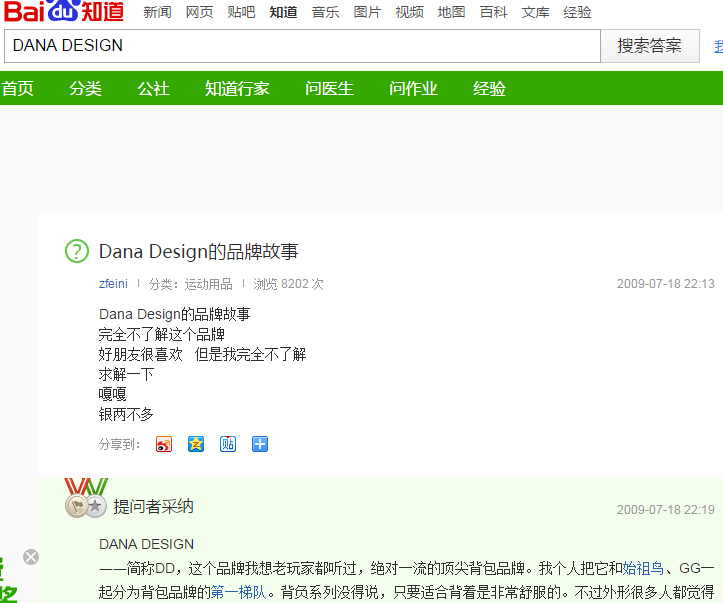Open 分类 tab in green bar
The height and width of the screenshot is (603, 723).
pos(85,88)
